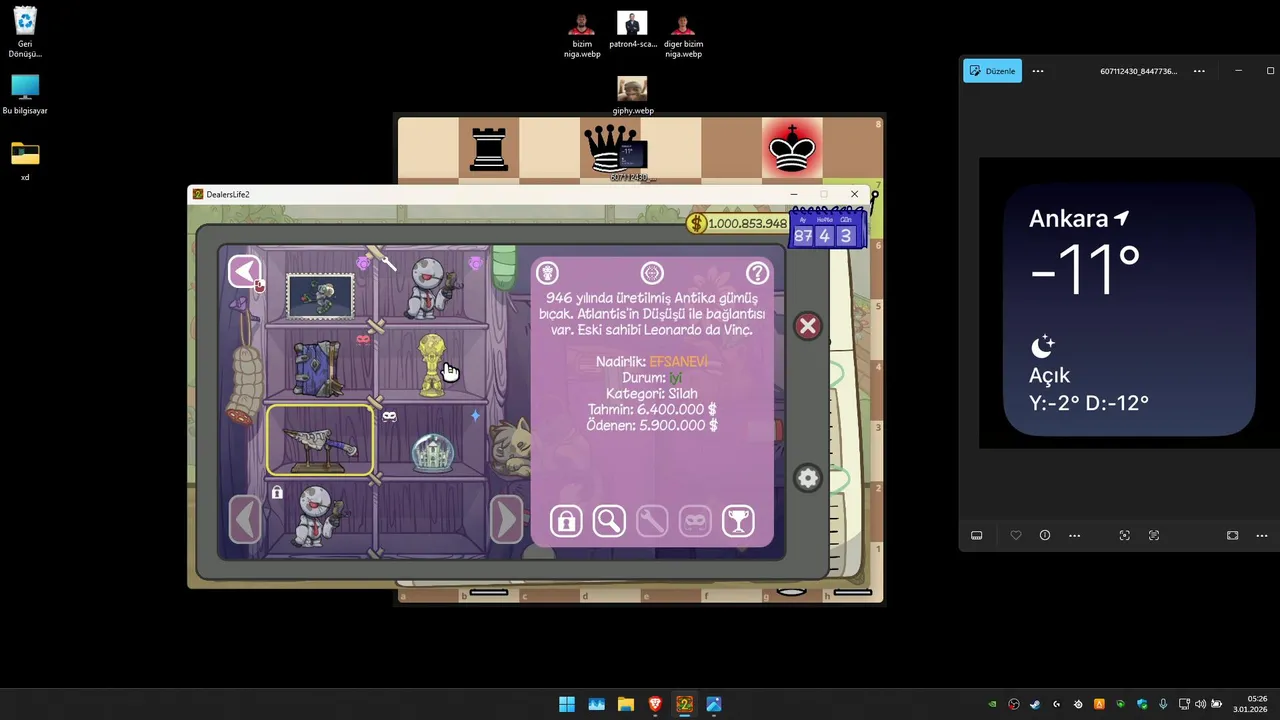The height and width of the screenshot is (720, 1280).
Task: Open the xd folder on the desktop
Action: [25, 161]
